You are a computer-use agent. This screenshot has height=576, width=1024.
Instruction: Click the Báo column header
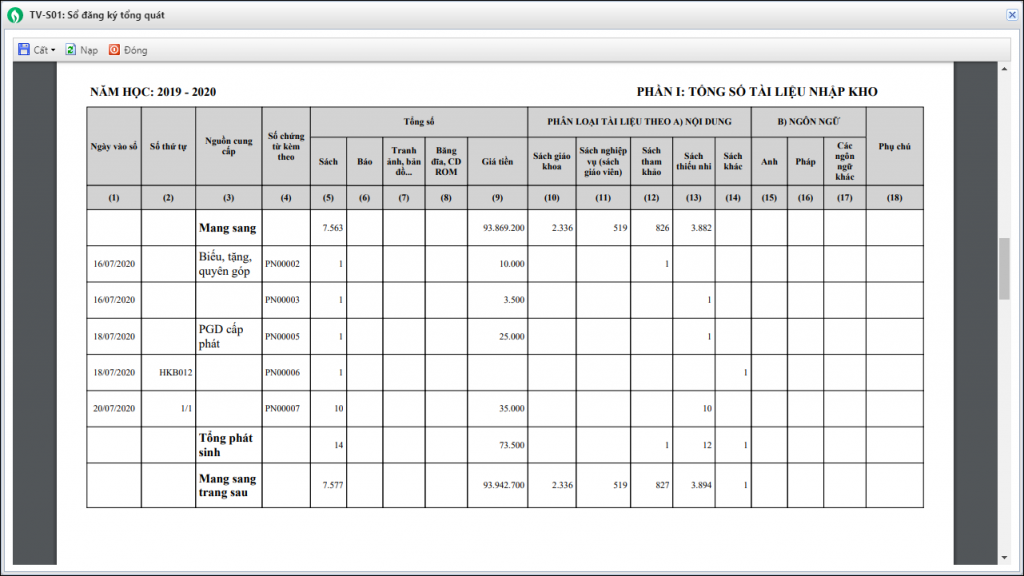point(364,161)
